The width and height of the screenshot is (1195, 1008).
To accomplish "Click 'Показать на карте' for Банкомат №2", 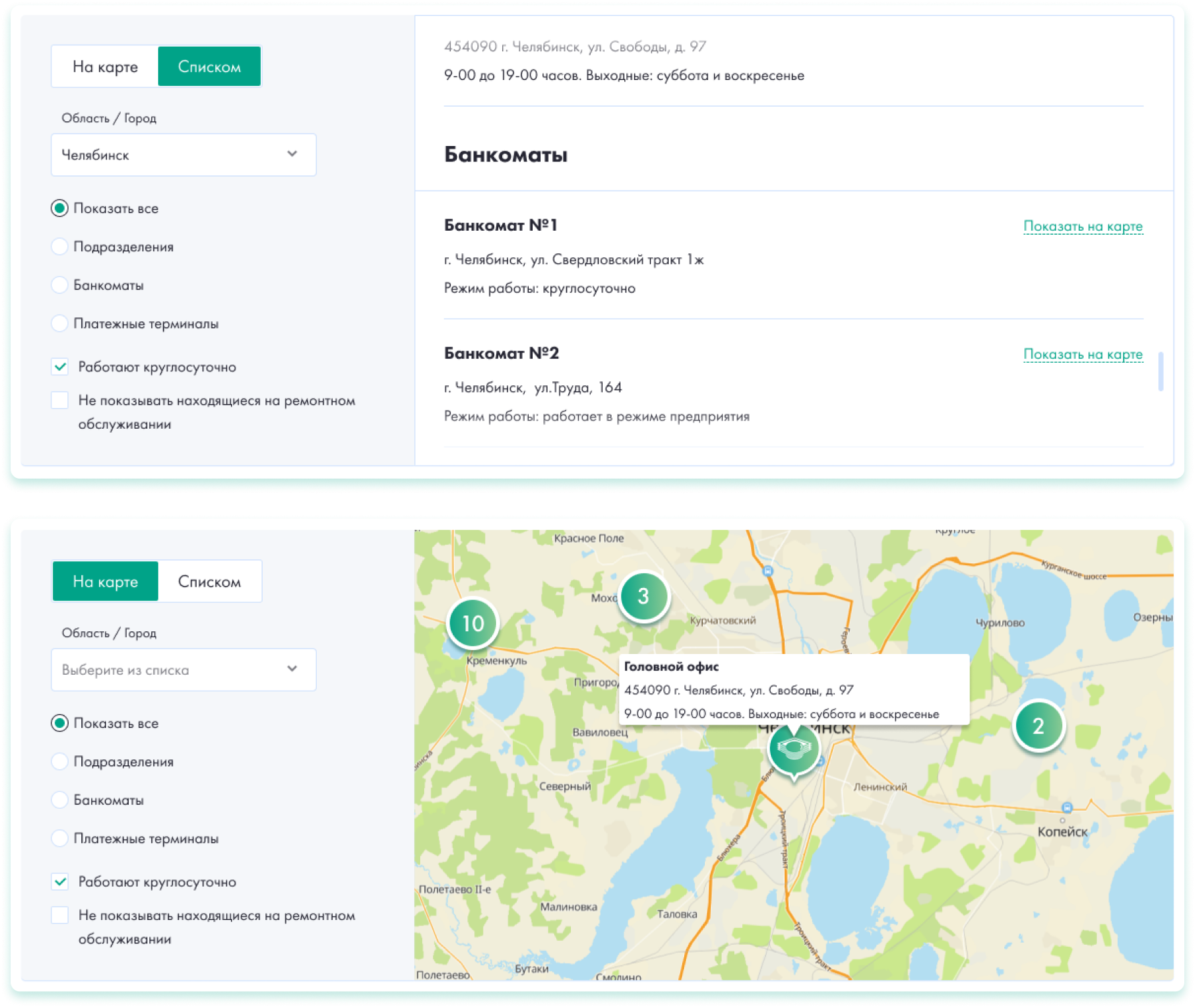I will tap(1082, 355).
